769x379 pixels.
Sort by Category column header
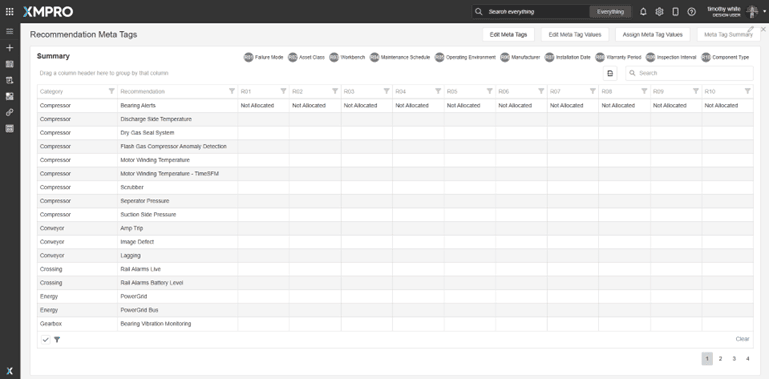[x=51, y=92]
